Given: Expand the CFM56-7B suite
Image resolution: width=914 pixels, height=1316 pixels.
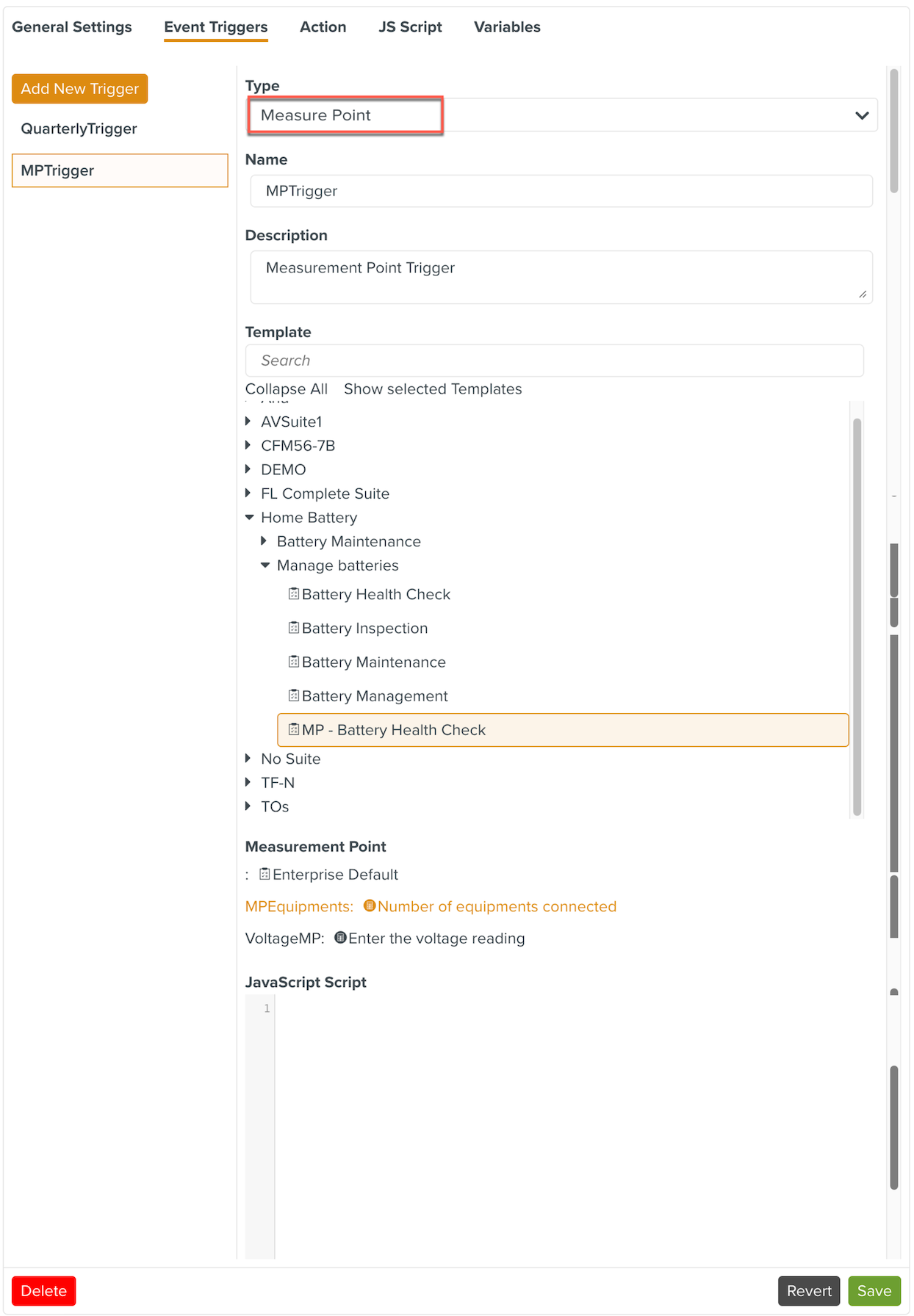Looking at the screenshot, I should [x=248, y=446].
